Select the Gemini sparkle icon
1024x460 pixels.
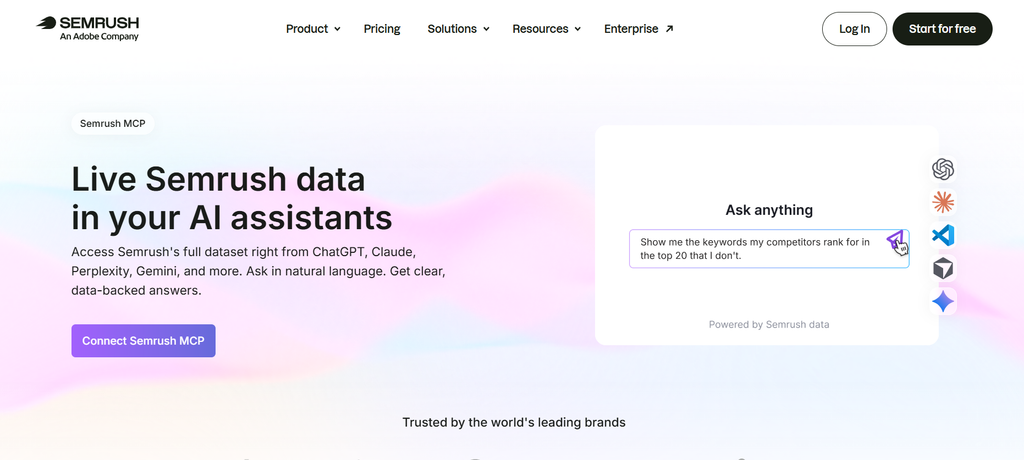coord(943,302)
